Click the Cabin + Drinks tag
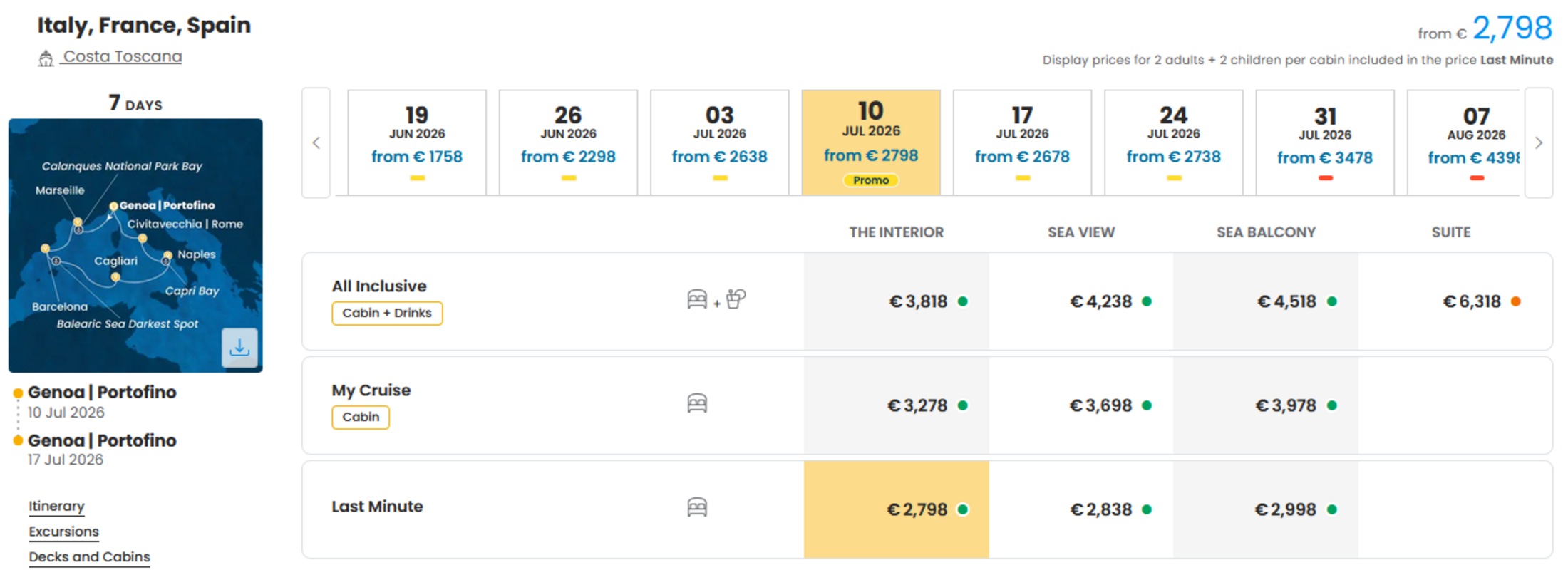This screenshot has width=1568, height=570. [387, 313]
